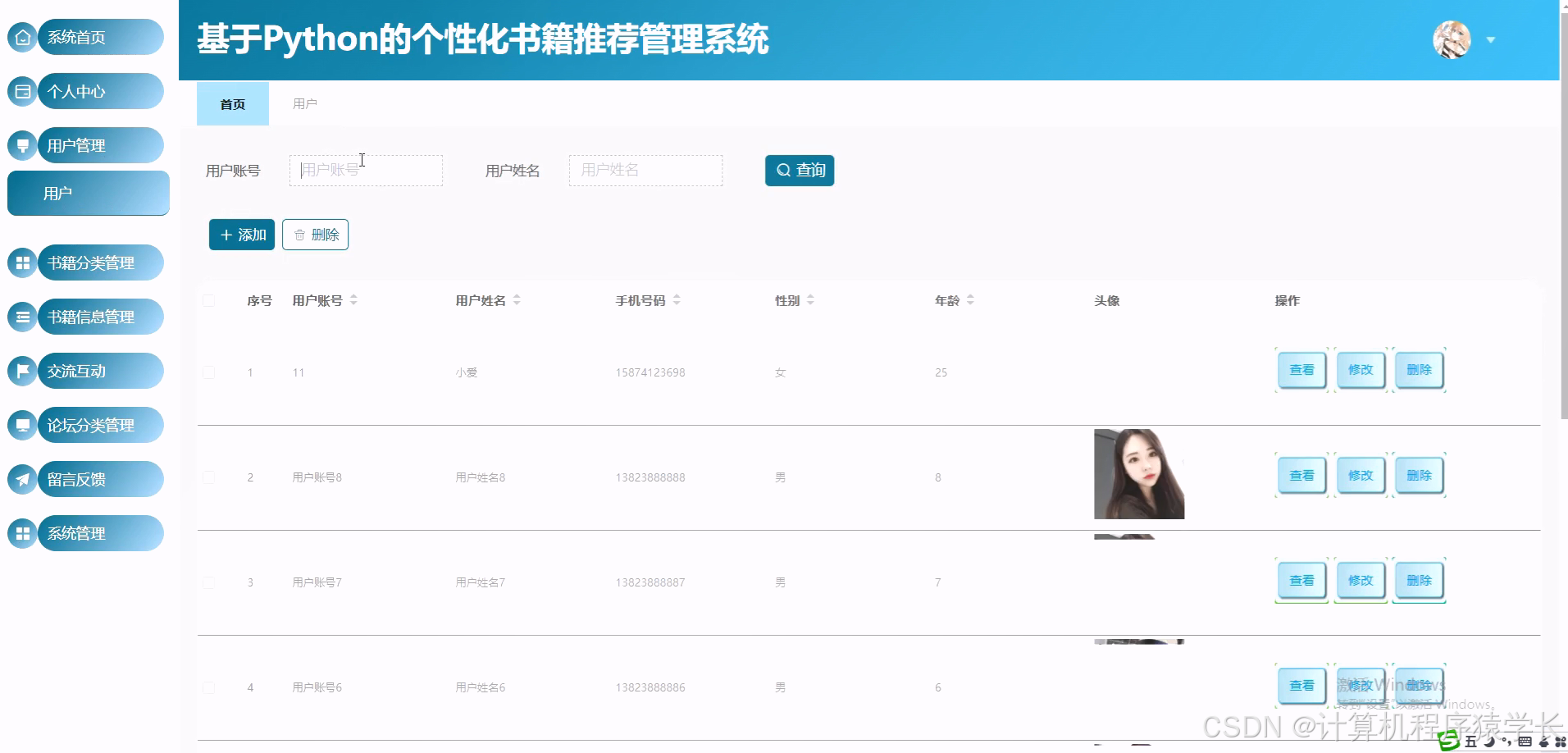1568x753 pixels.
Task: Click the 交流互动 flag icon
Action: tap(22, 371)
